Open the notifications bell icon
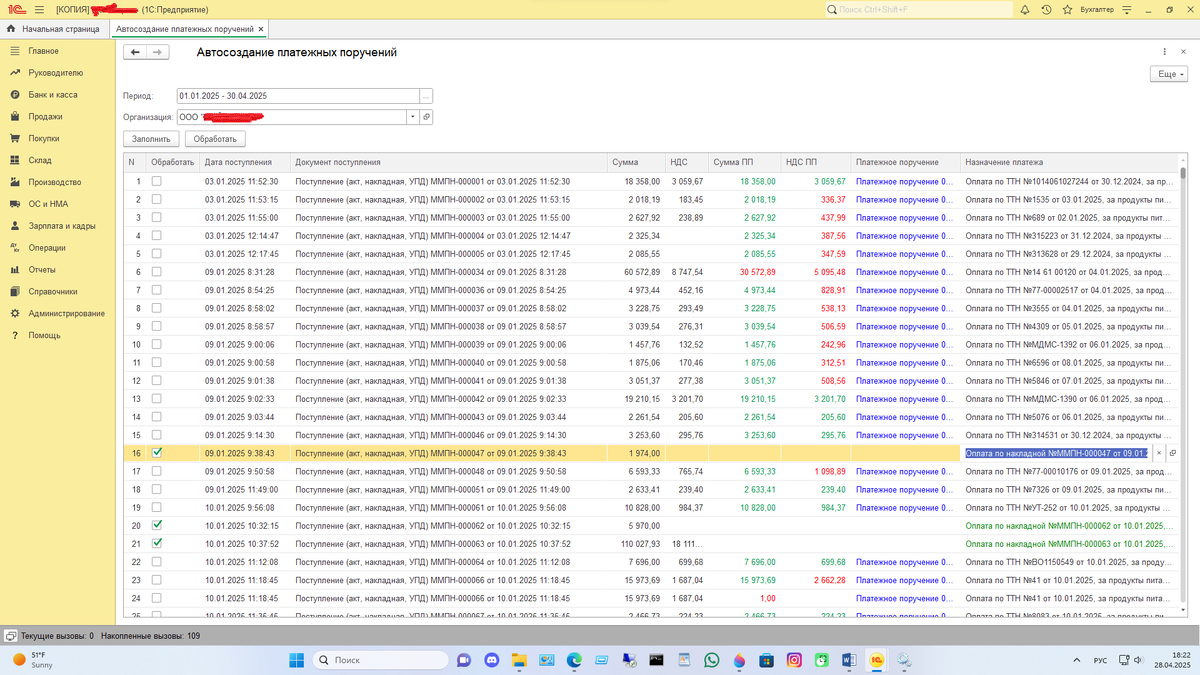This screenshot has height=675, width=1200. coord(1024,9)
